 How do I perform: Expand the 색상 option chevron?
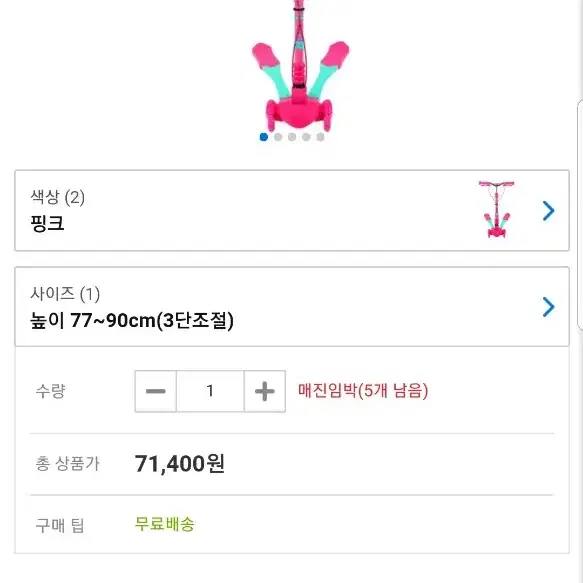pos(548,211)
